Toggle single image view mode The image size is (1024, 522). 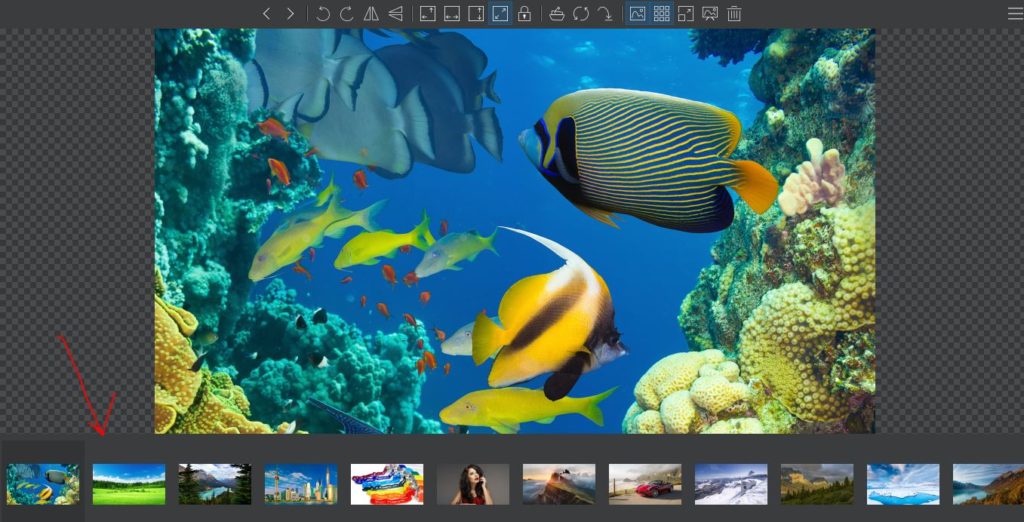(x=637, y=14)
